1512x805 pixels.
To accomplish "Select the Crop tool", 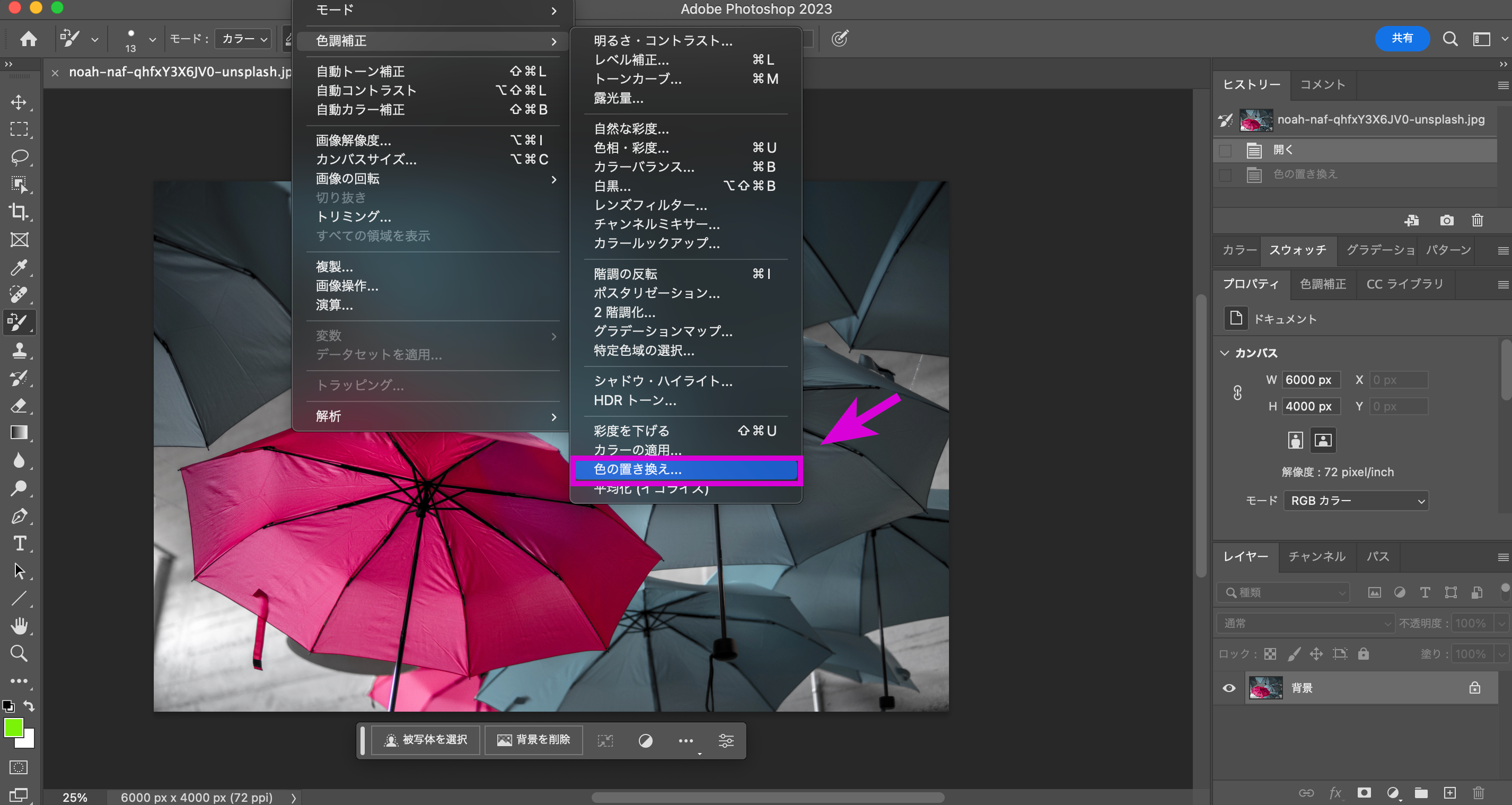I will coord(19,212).
